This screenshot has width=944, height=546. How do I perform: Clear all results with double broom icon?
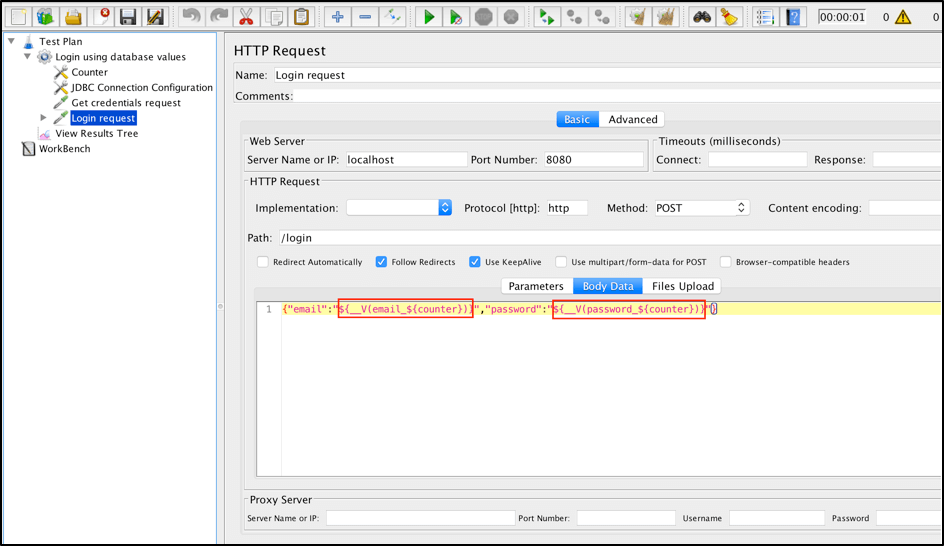(x=665, y=16)
